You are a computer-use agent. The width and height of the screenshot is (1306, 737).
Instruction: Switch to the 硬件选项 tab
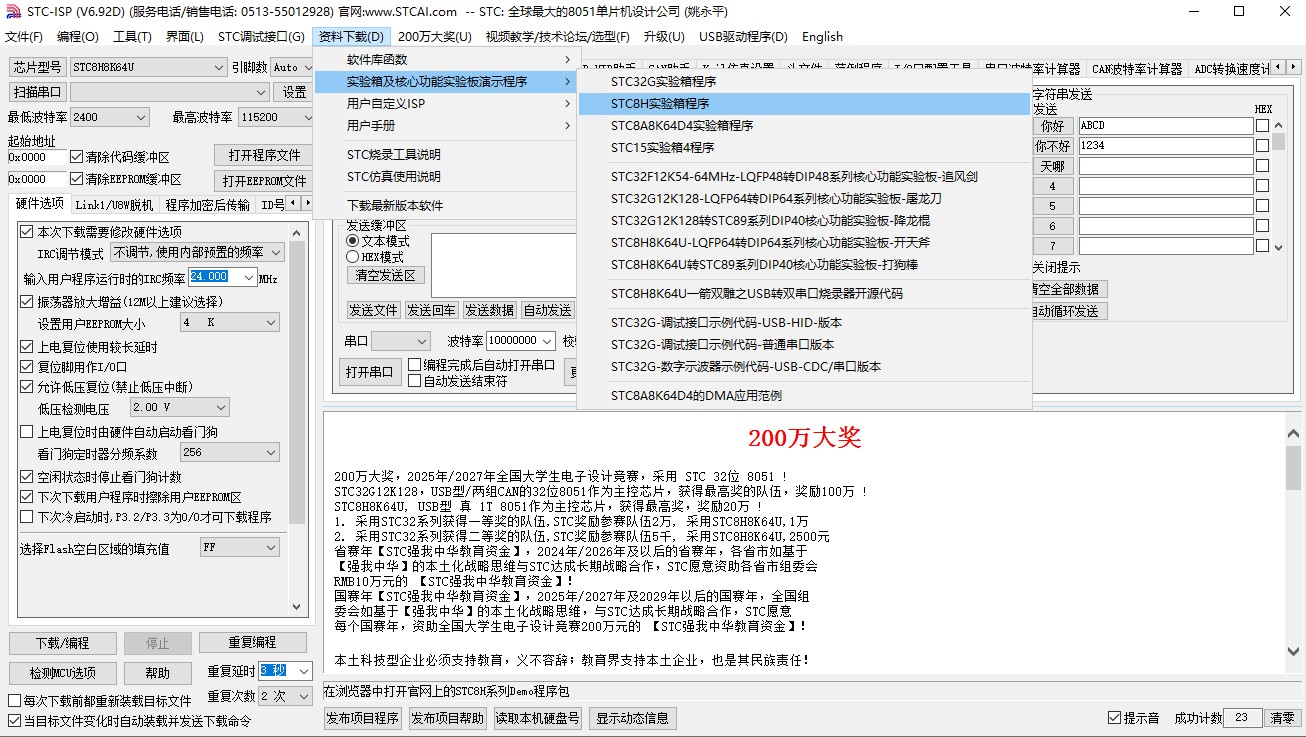(40, 203)
